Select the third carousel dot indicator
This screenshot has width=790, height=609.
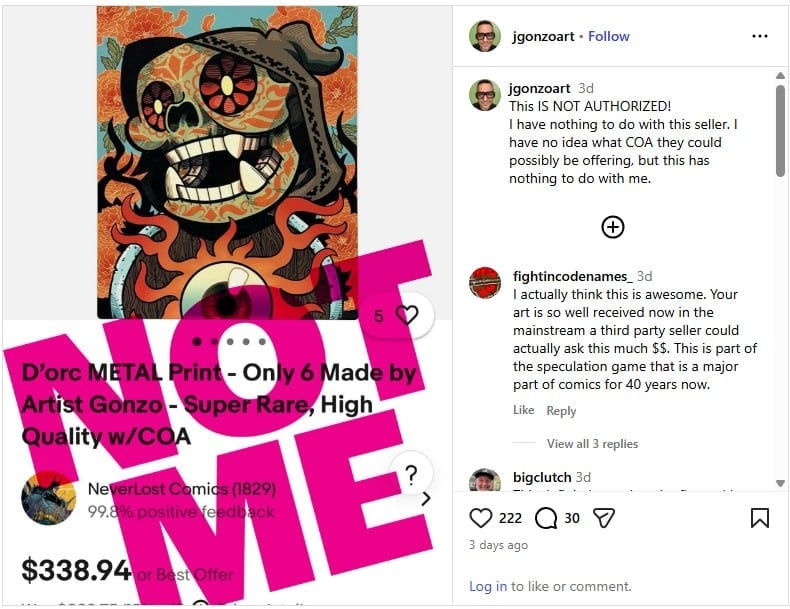coord(230,342)
